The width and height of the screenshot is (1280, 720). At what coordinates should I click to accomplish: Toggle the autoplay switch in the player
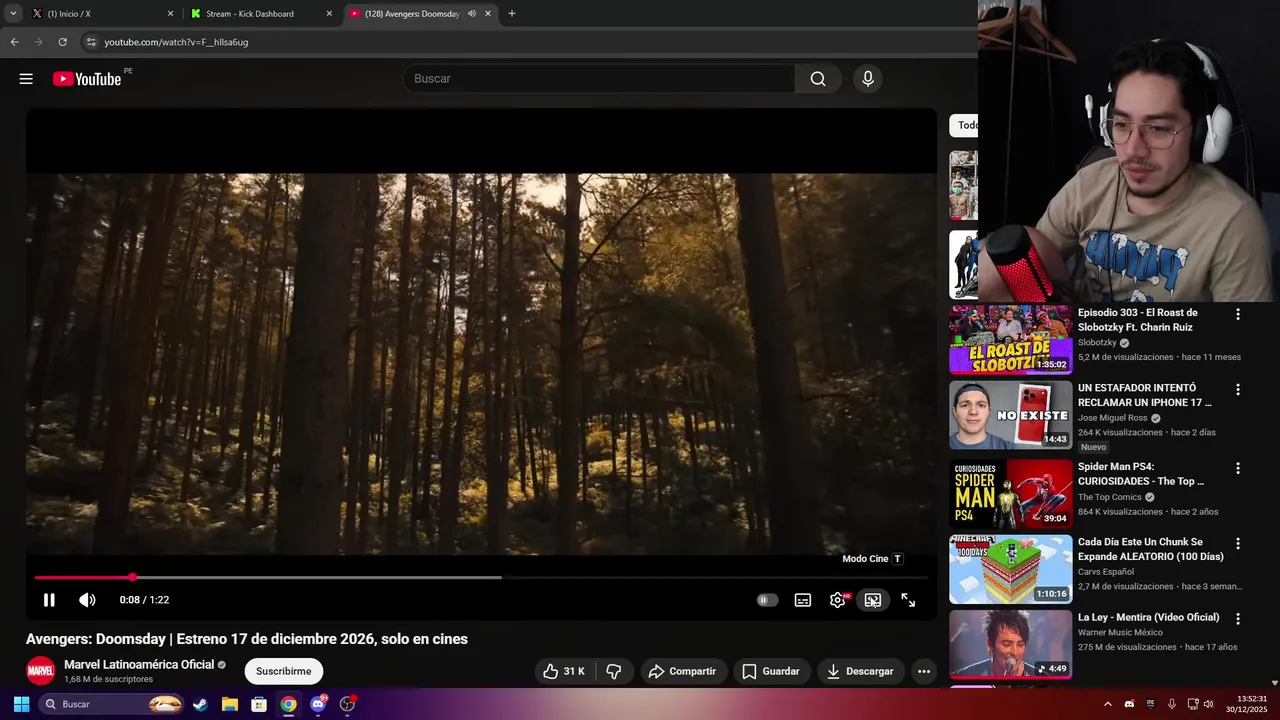[x=767, y=600]
